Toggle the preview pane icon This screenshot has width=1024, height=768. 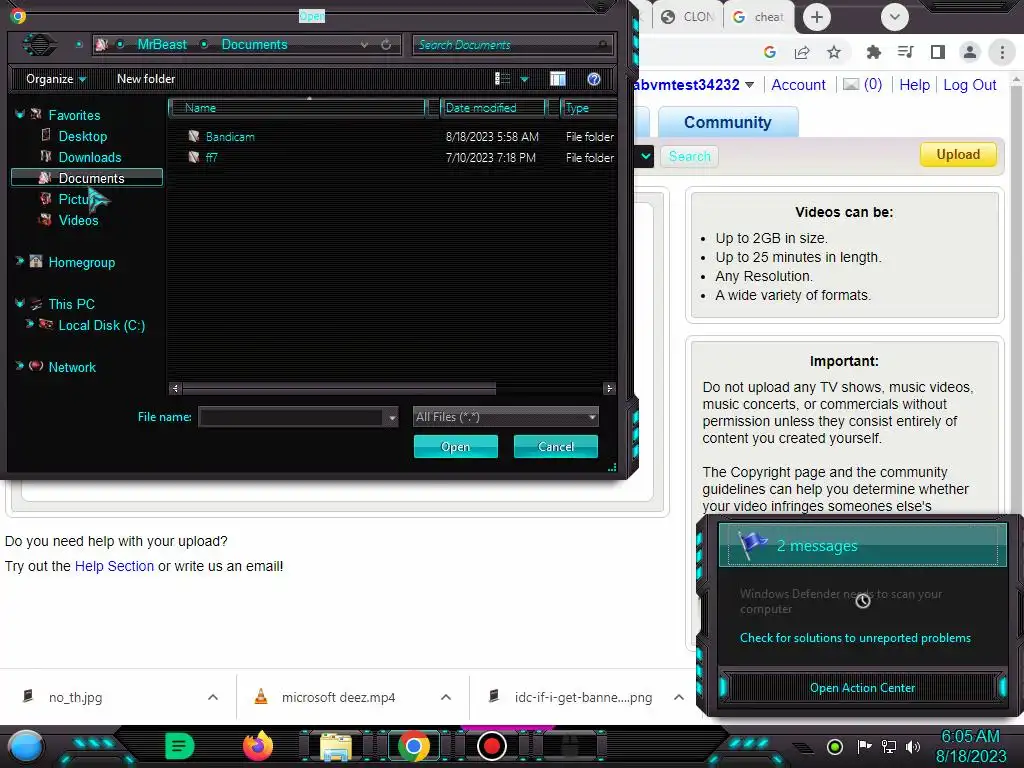(x=558, y=79)
